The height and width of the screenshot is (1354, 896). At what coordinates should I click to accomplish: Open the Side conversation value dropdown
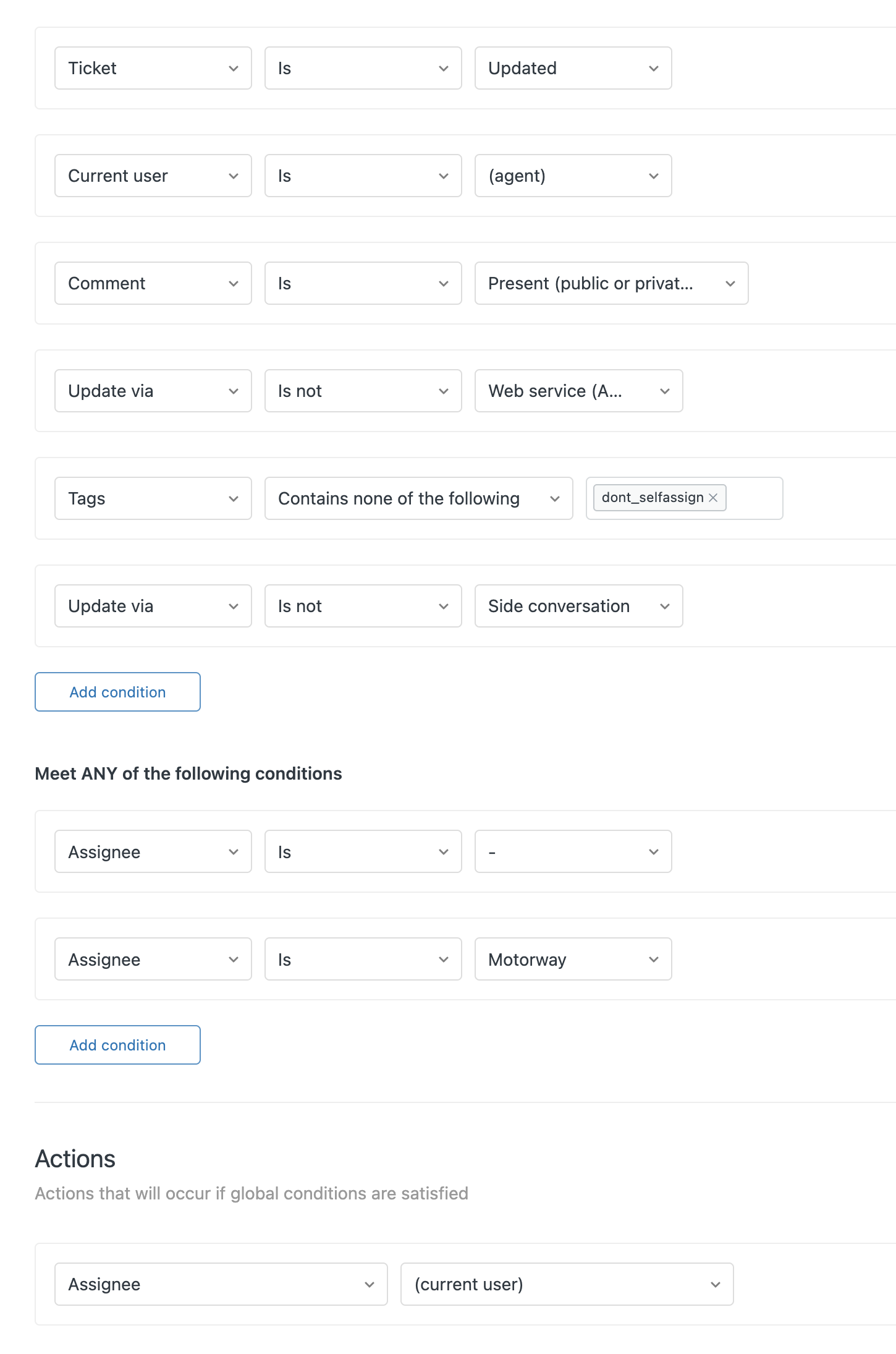tap(578, 606)
